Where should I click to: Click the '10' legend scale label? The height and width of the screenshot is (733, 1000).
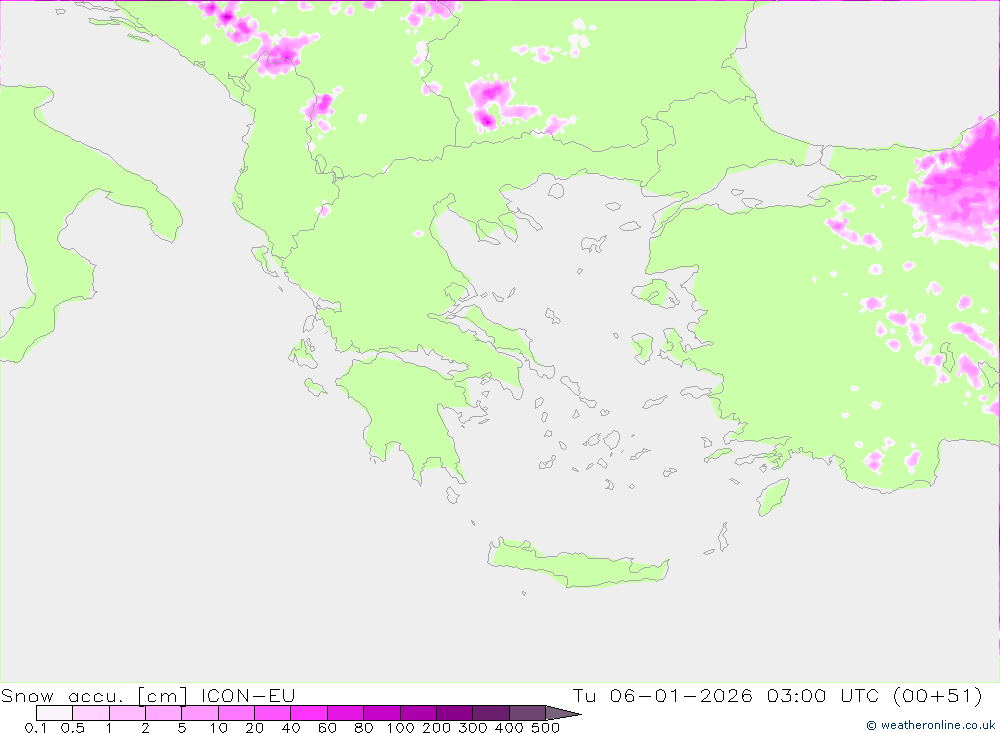point(218,727)
